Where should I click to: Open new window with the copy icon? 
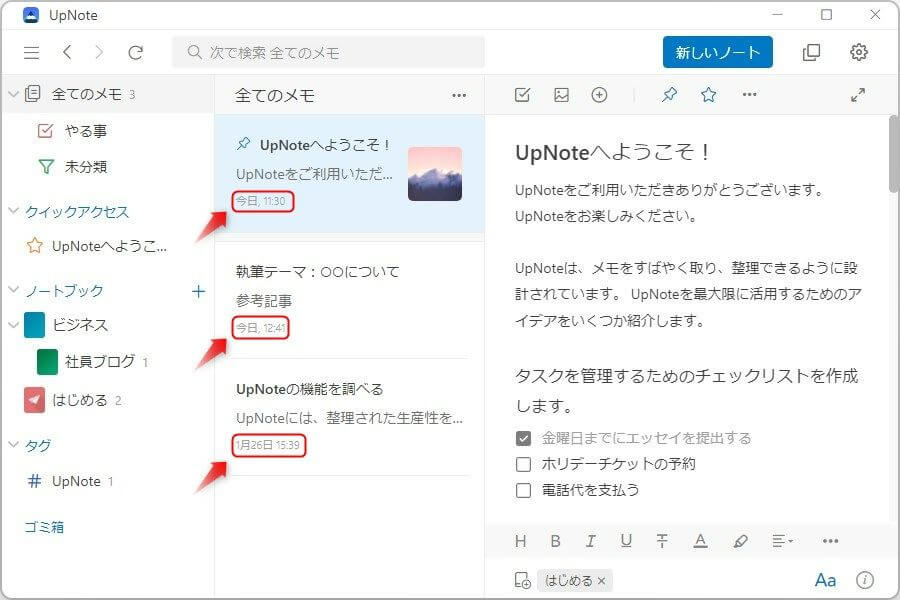coord(811,52)
